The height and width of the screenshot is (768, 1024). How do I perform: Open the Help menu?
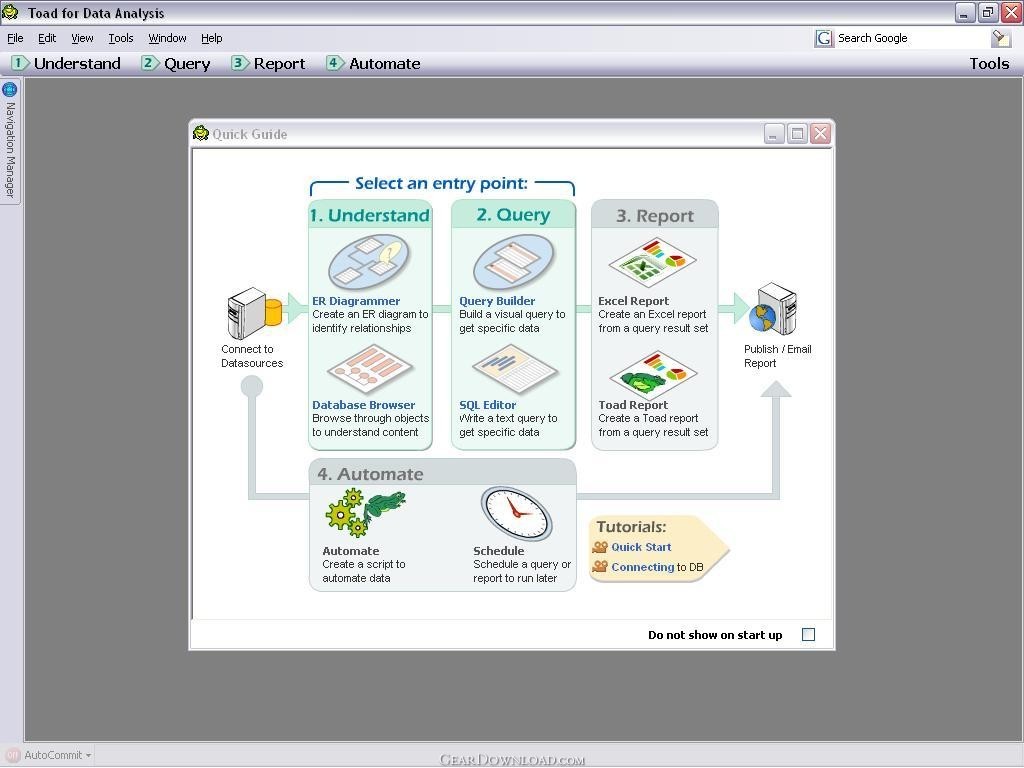click(211, 38)
